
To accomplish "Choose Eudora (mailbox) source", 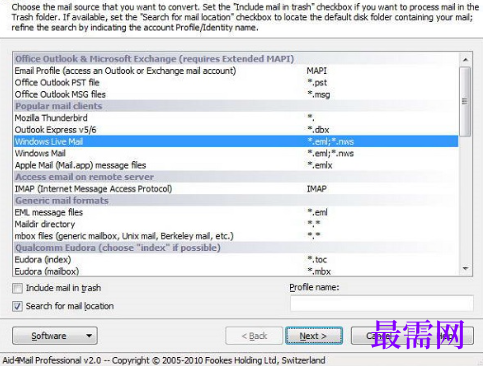I will pos(236,271).
